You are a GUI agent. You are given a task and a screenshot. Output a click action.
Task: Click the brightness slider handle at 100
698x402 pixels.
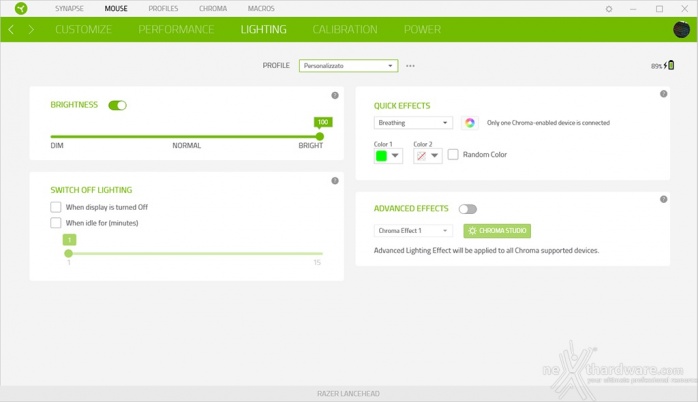click(x=320, y=137)
